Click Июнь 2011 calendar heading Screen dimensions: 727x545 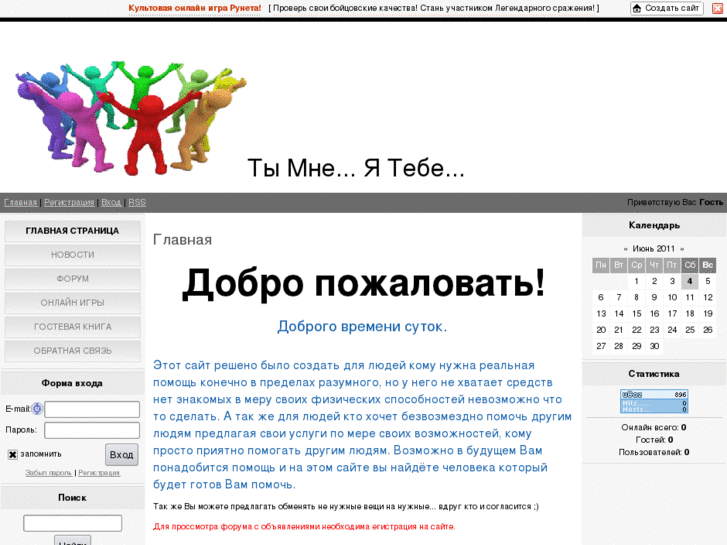click(654, 249)
